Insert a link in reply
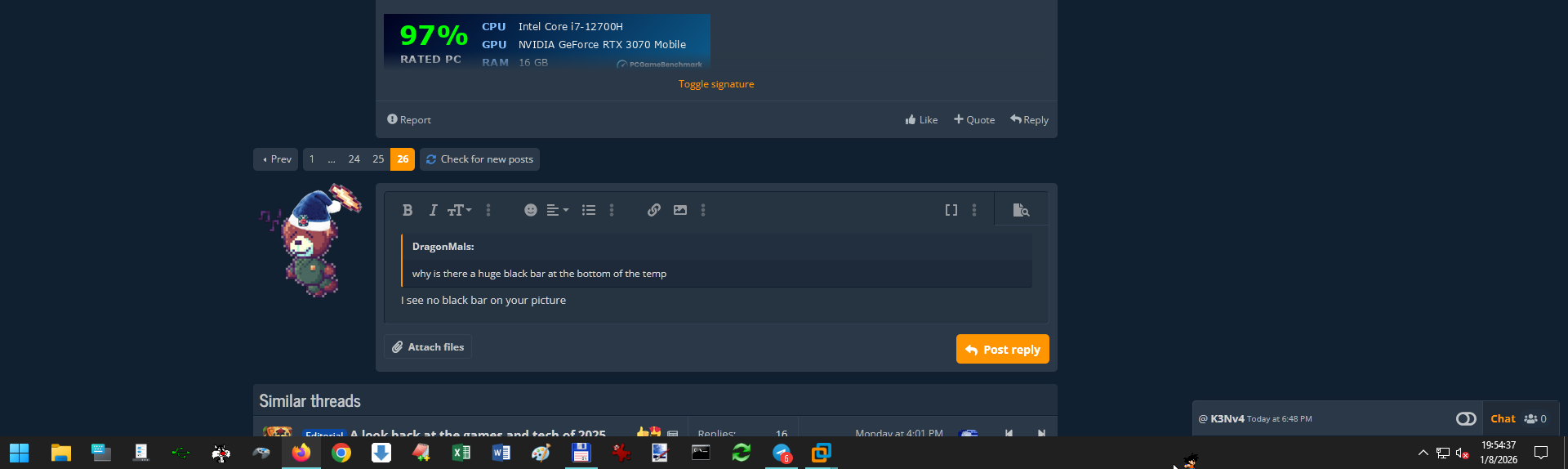The height and width of the screenshot is (469, 1568). (x=654, y=210)
